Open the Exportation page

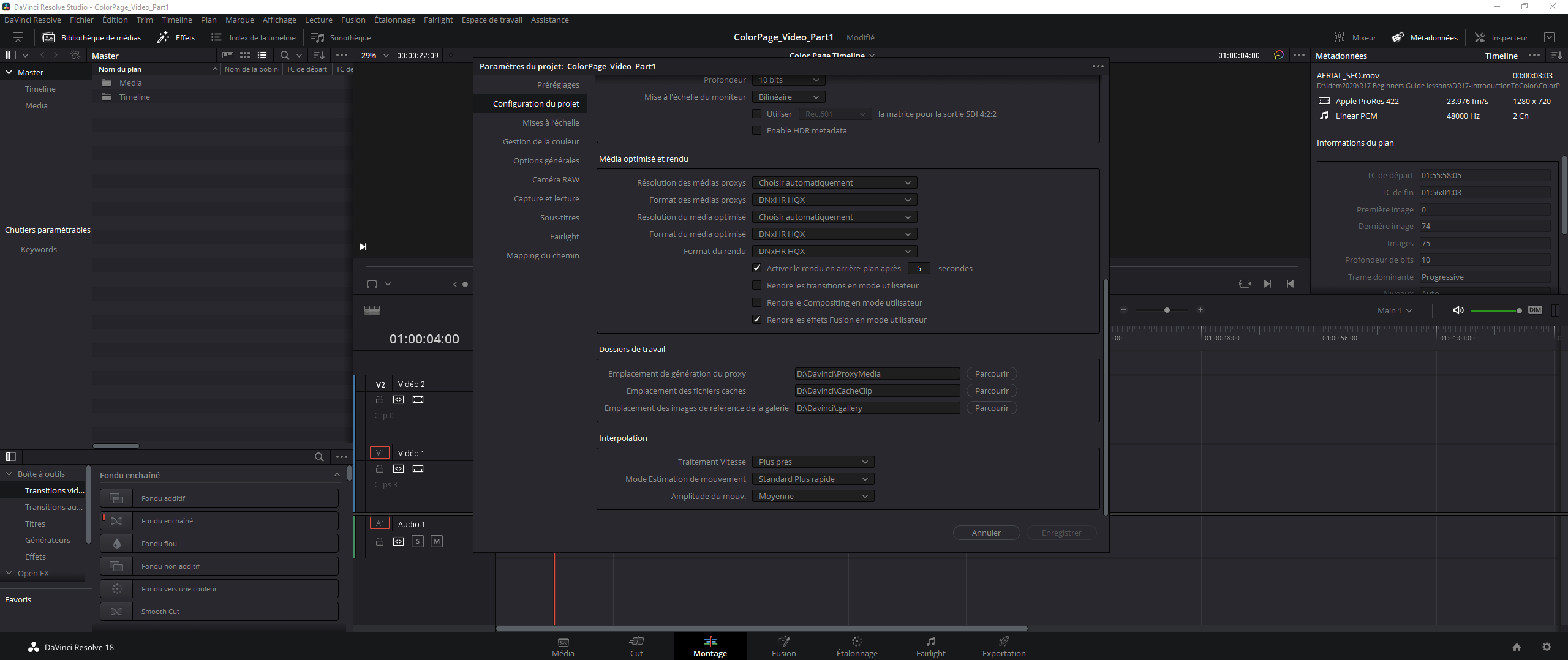(x=1004, y=646)
